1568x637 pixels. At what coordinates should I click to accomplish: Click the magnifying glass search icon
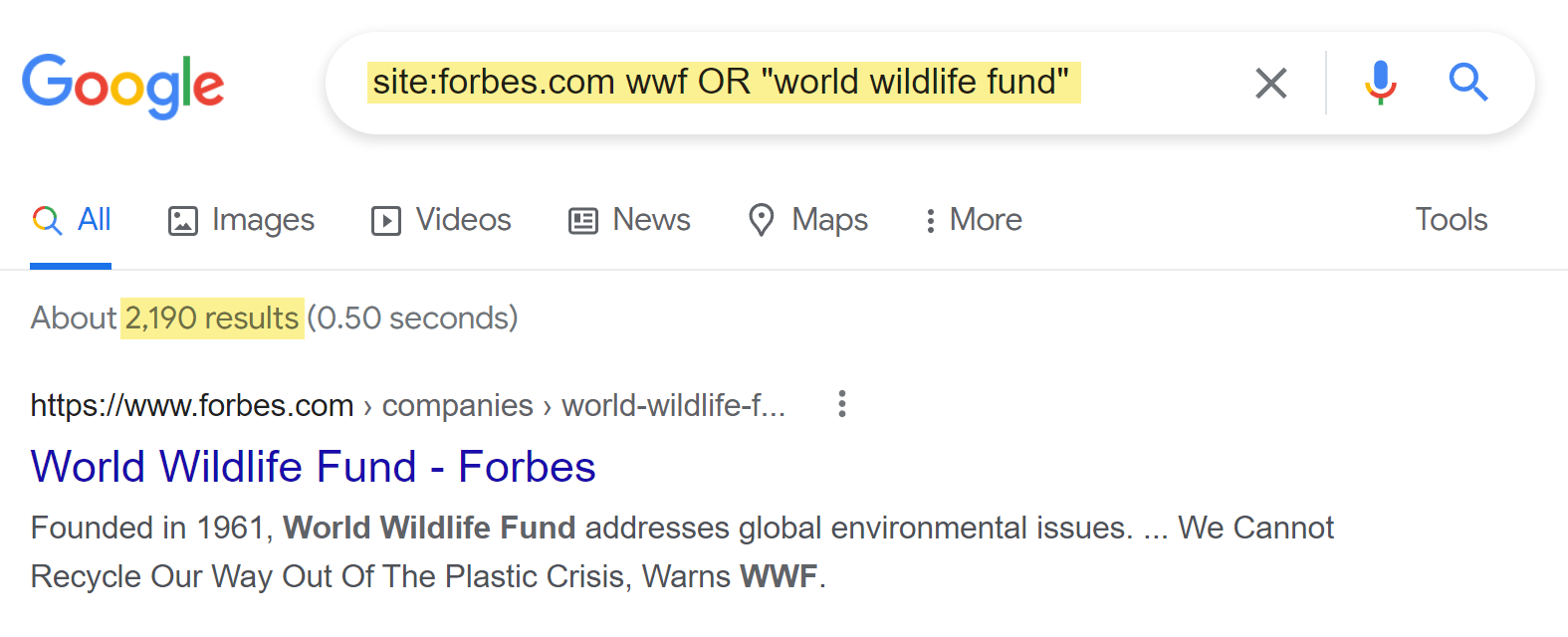1468,83
